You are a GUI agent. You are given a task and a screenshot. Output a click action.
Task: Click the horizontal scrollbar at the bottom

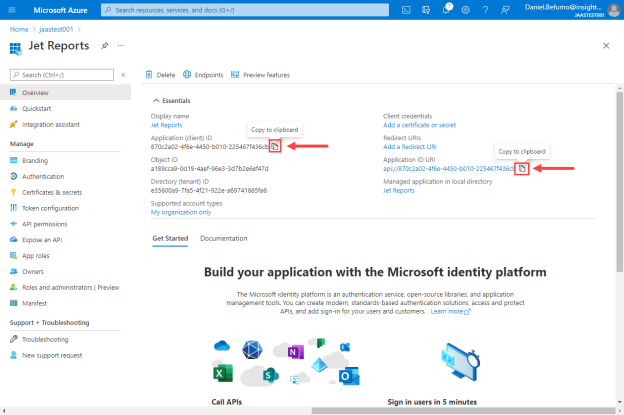tap(463, 411)
